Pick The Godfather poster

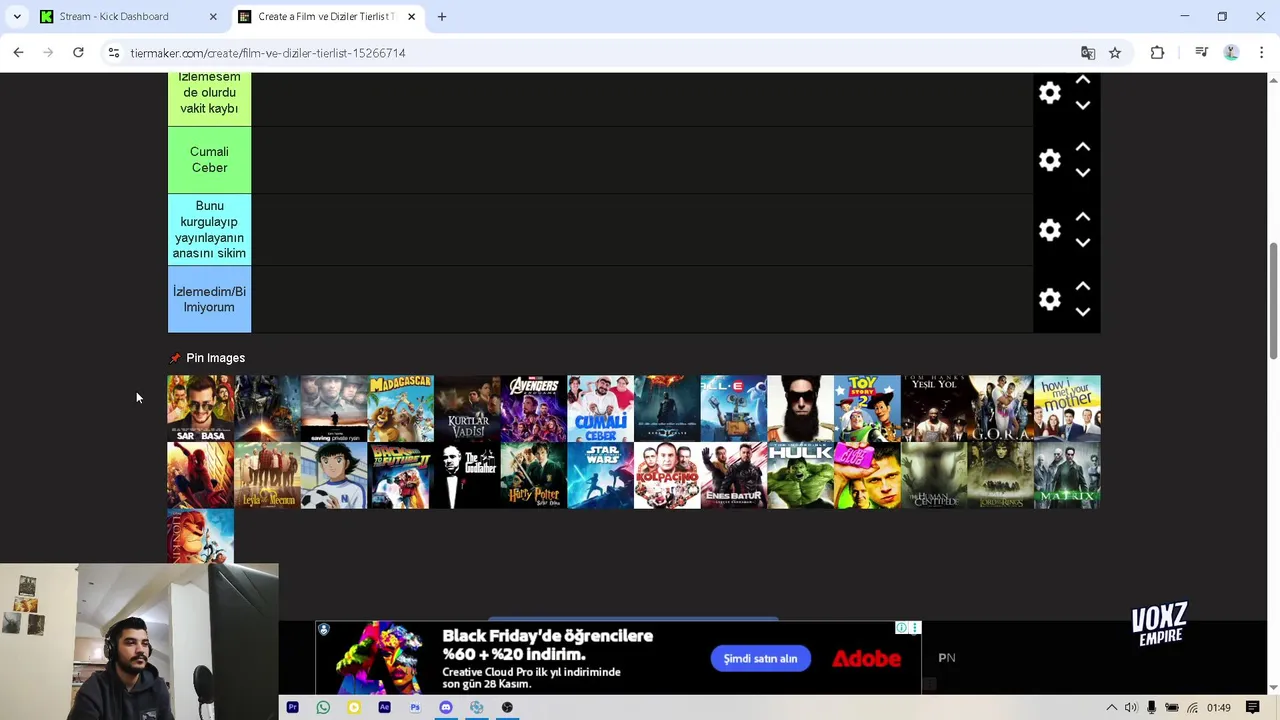467,475
